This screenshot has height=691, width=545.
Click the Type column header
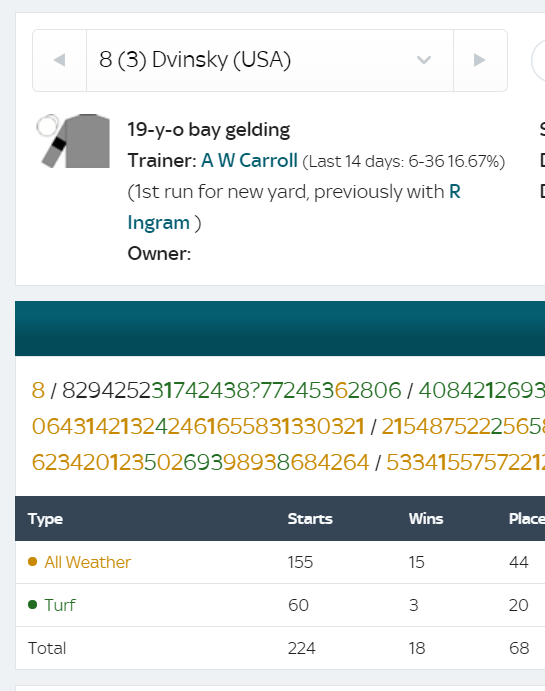point(45,519)
